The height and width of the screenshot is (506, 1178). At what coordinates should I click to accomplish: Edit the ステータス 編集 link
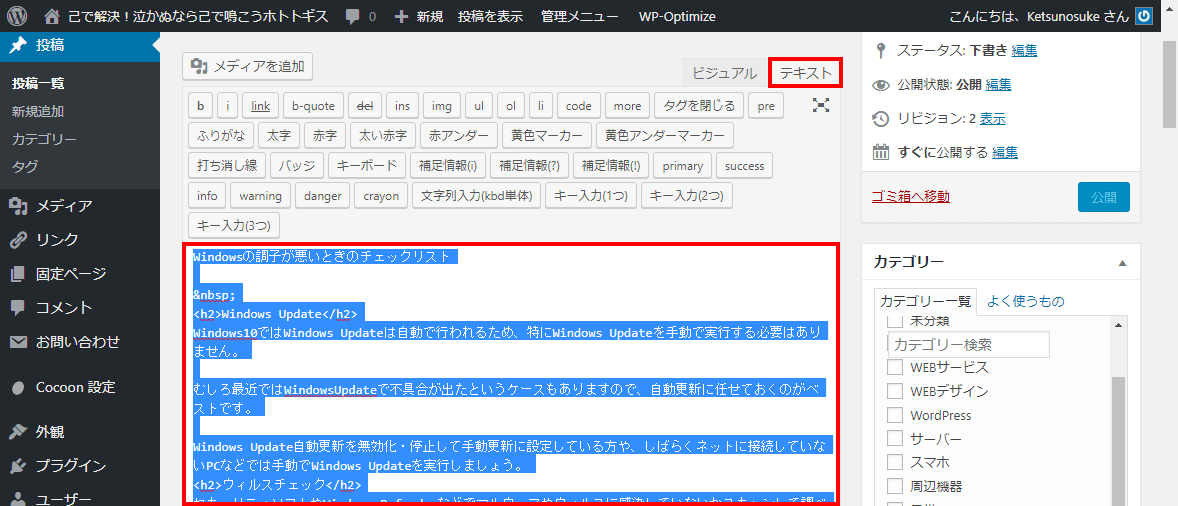click(x=1025, y=51)
